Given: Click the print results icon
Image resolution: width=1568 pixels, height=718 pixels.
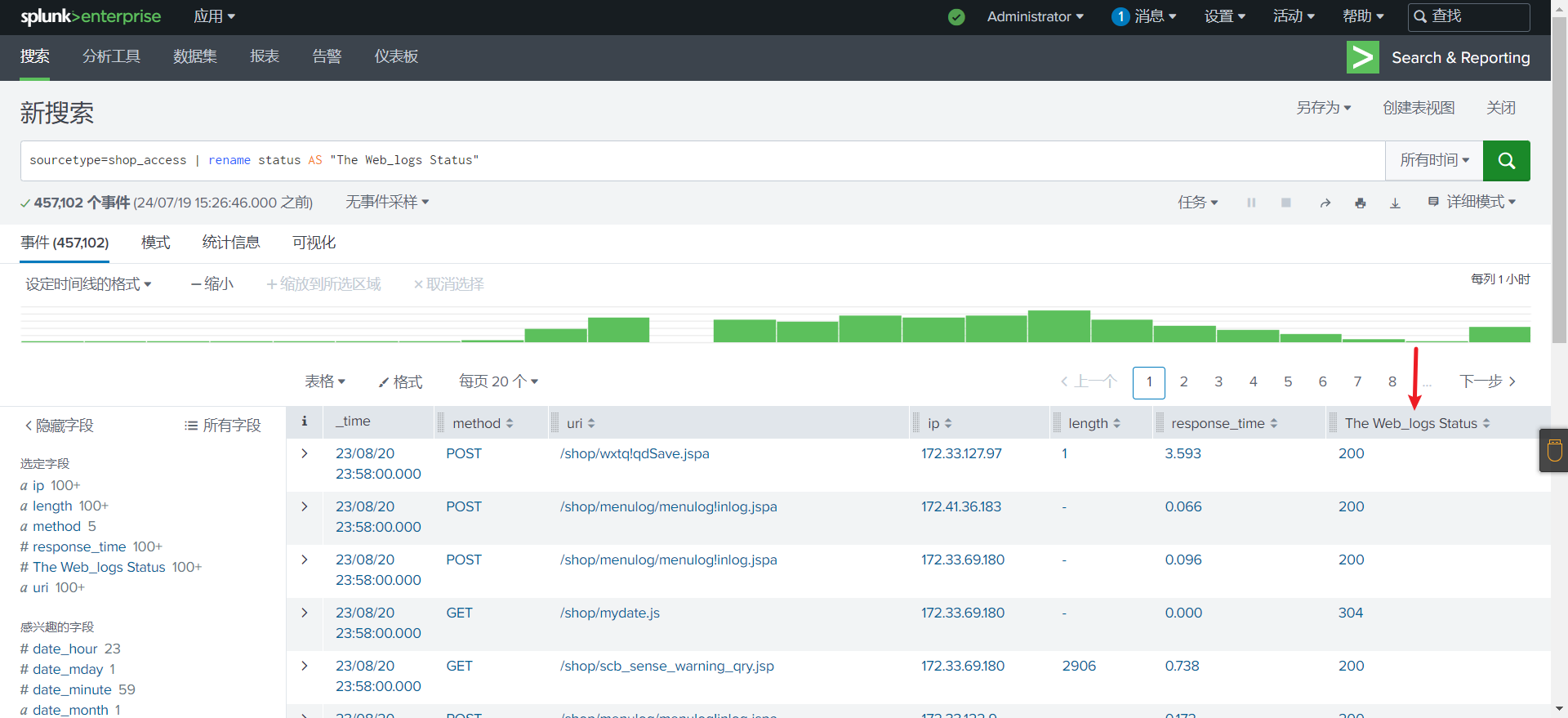Looking at the screenshot, I should (x=1360, y=203).
